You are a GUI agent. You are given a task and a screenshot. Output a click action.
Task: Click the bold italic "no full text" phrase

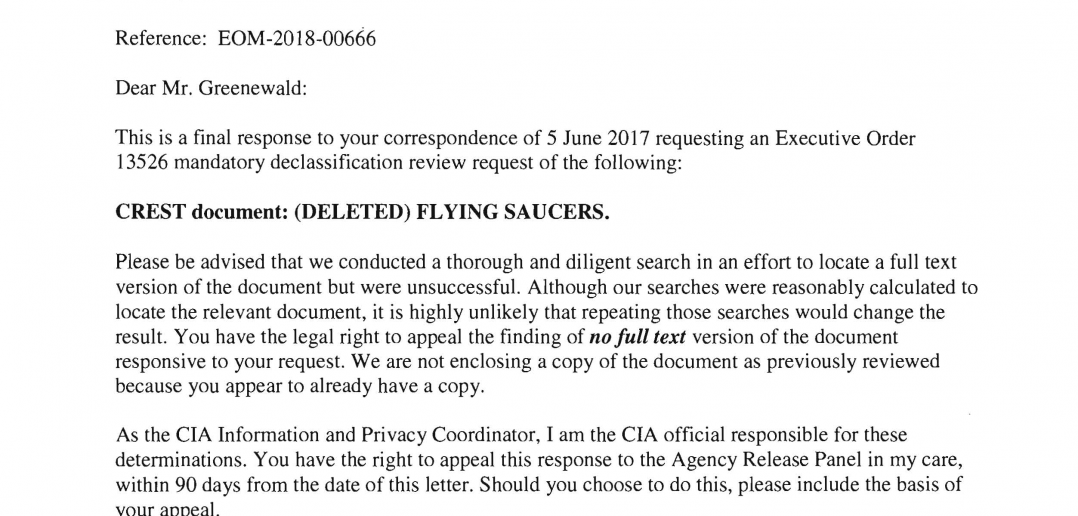click(x=637, y=337)
